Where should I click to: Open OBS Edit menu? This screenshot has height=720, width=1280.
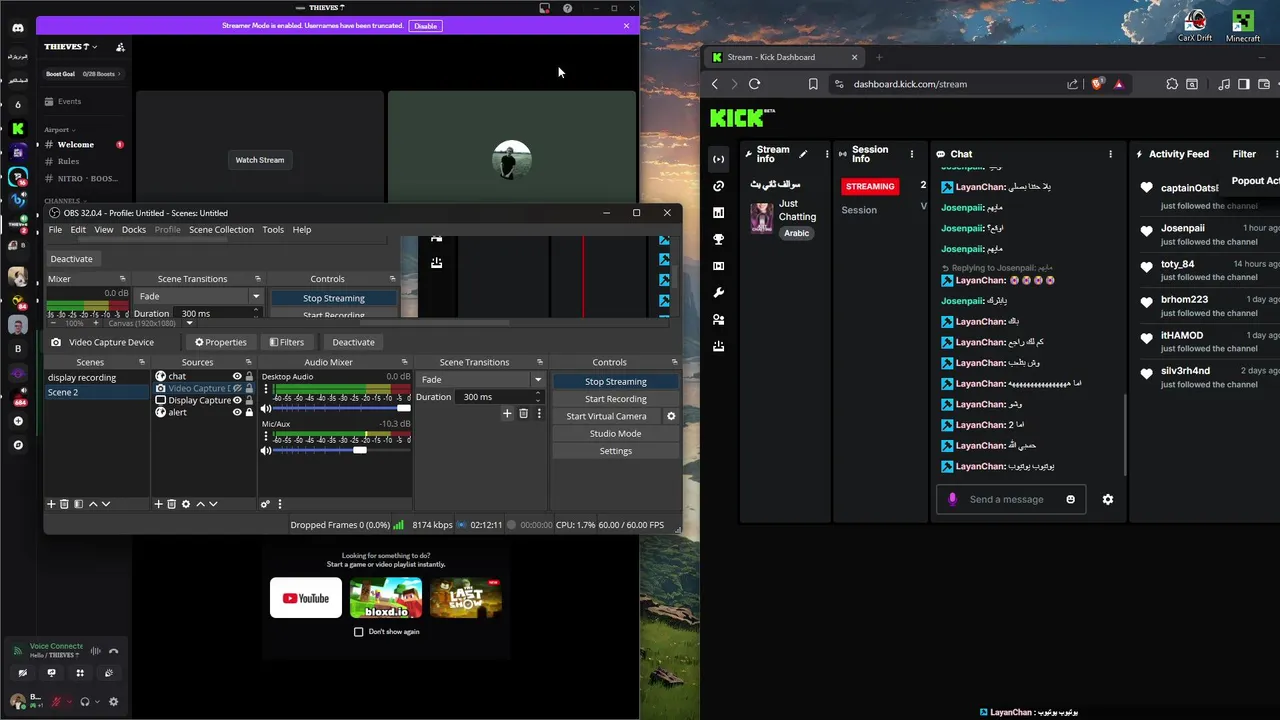pos(78,229)
